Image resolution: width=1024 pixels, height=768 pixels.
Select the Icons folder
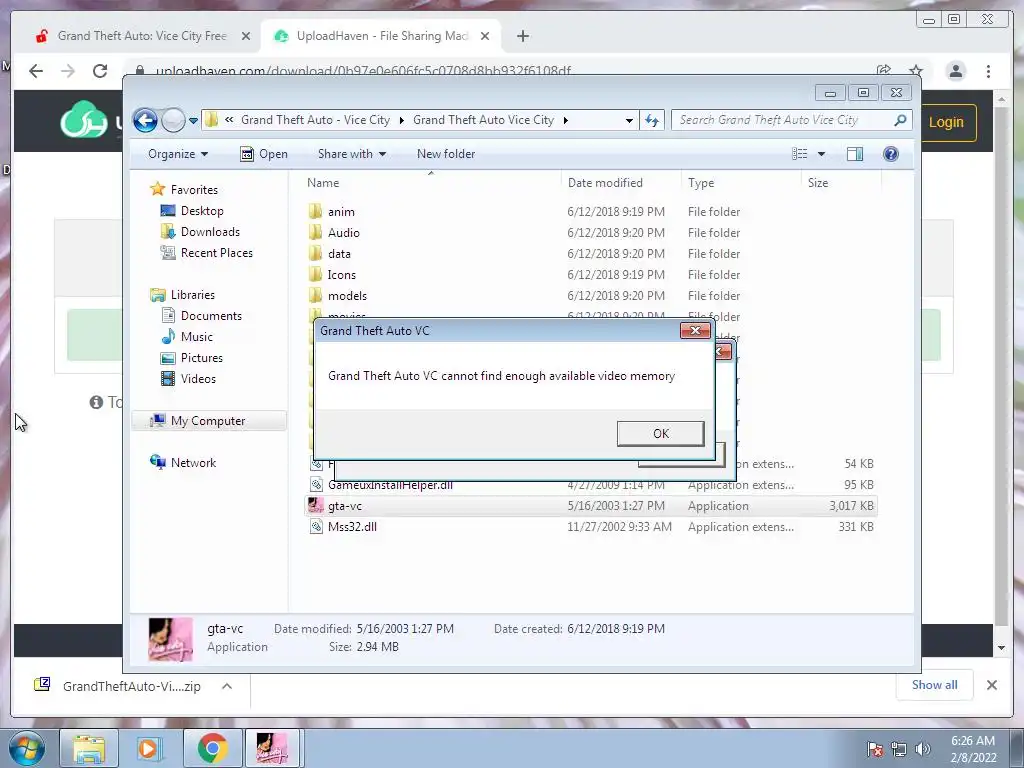pyautogui.click(x=590, y=274)
